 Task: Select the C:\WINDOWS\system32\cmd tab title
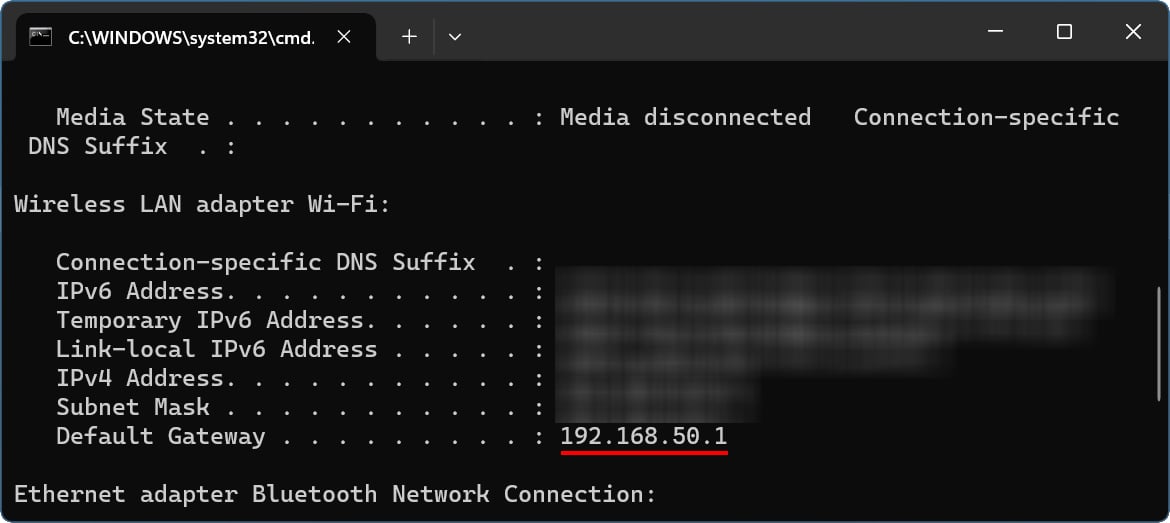tap(190, 37)
